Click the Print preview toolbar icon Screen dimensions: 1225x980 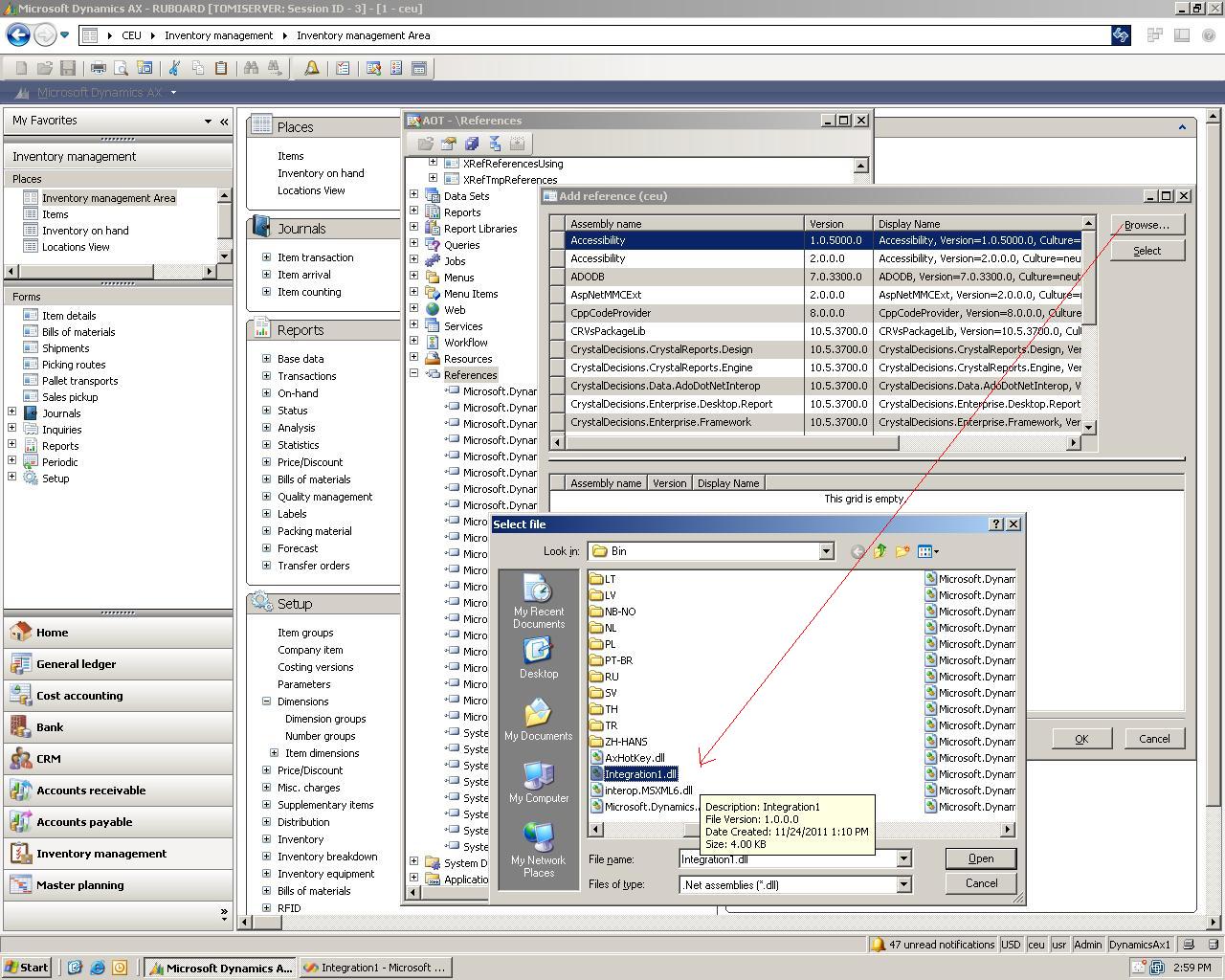tap(121, 68)
